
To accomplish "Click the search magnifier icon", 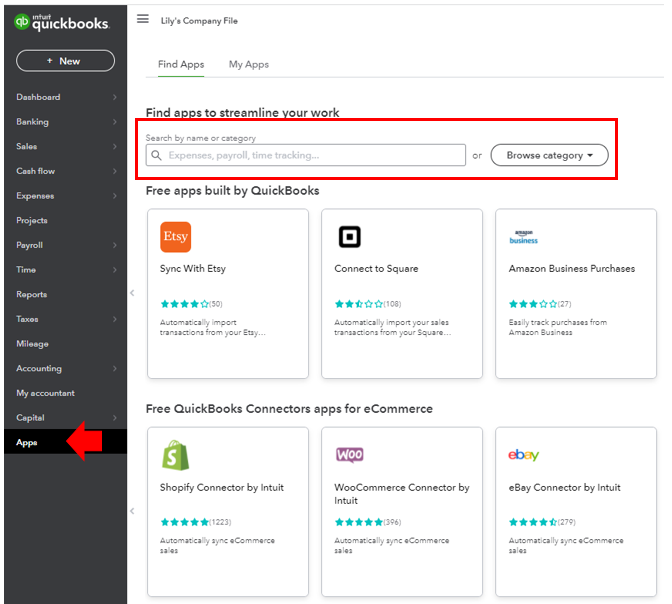I will click(156, 155).
